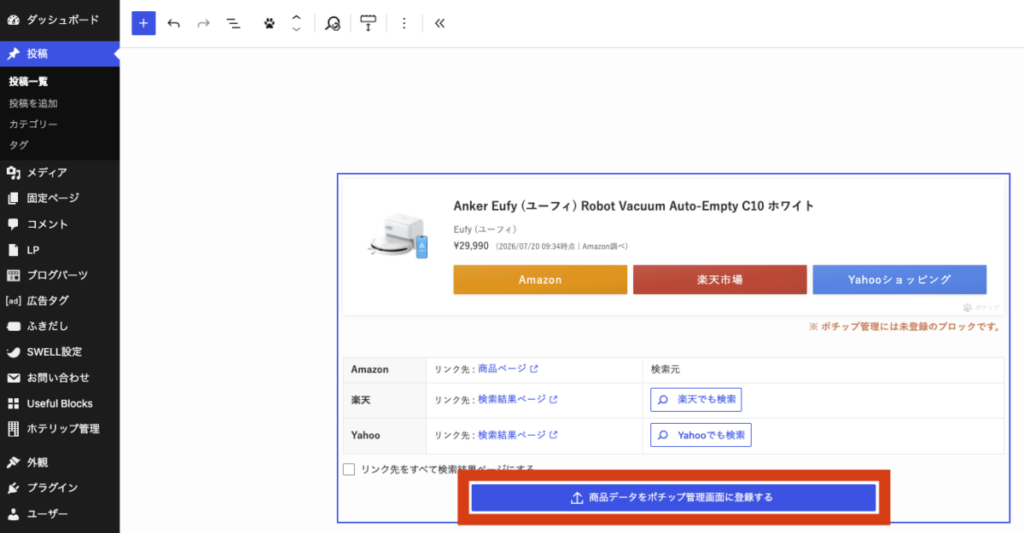
Task: Click the Anker Eufy product title
Action: (x=633, y=206)
